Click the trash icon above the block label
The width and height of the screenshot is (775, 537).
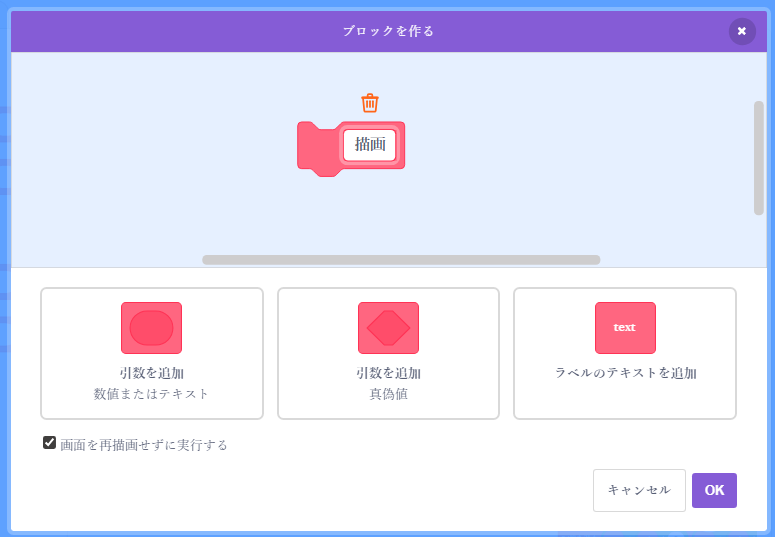[x=370, y=102]
